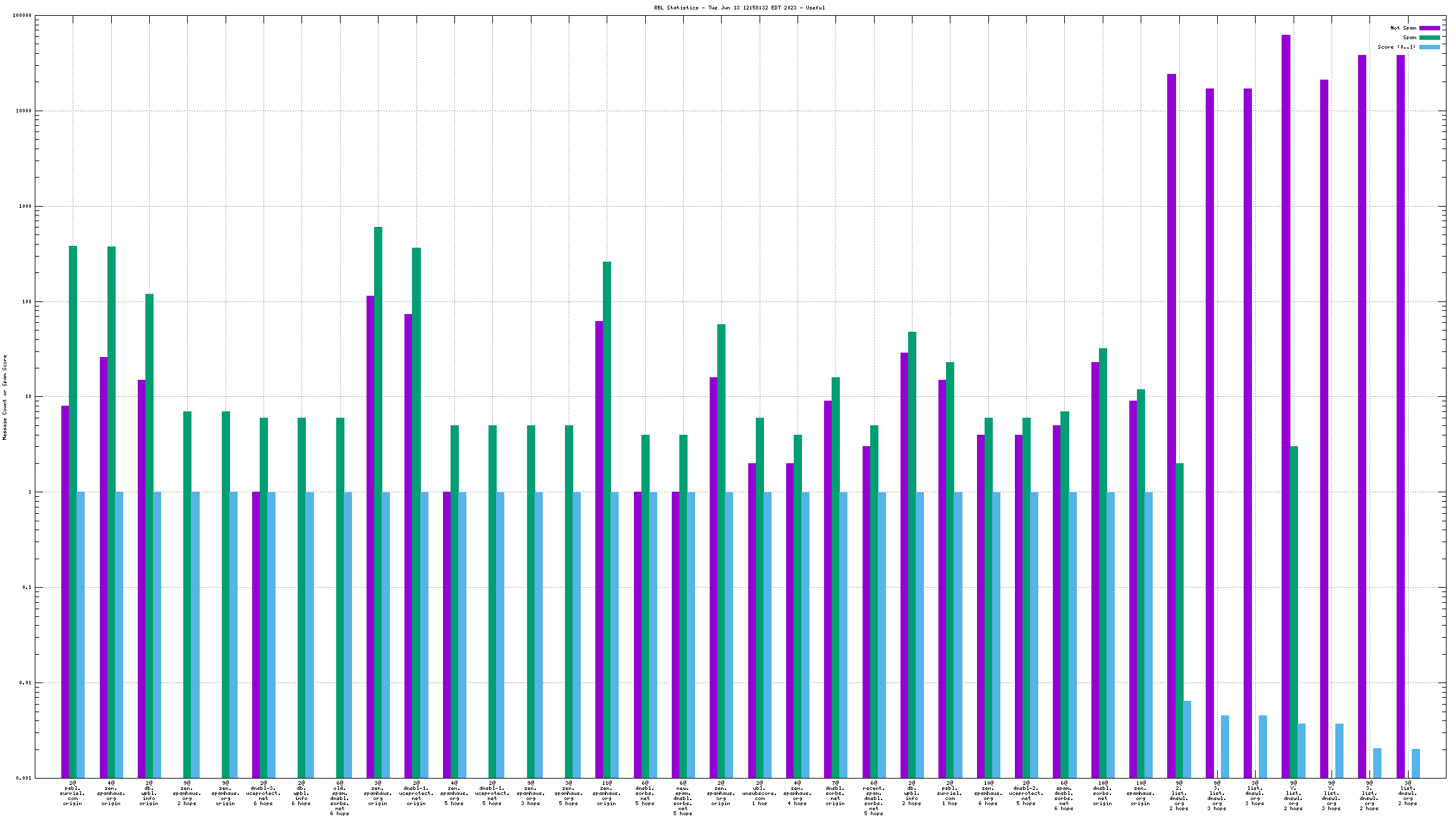
Task: Select the 'Score (0..1)' legend label
Action: (1397, 47)
